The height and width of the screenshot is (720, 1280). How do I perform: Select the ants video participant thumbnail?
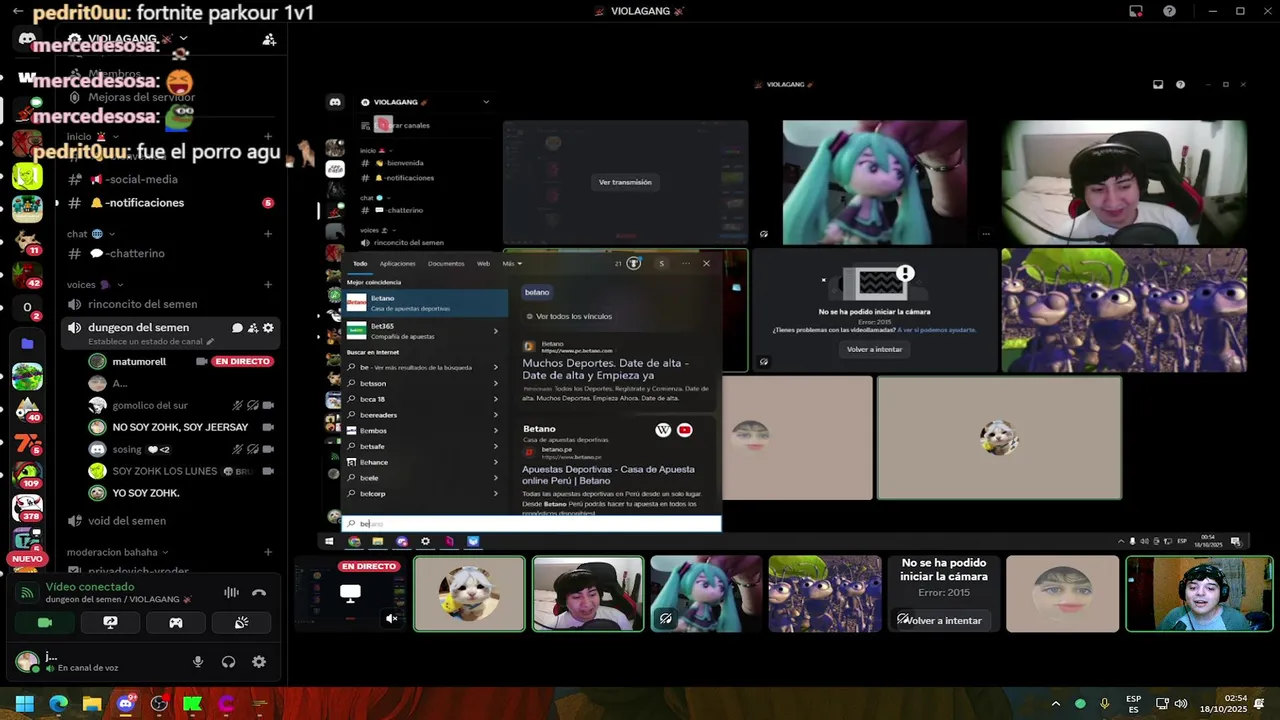825,594
